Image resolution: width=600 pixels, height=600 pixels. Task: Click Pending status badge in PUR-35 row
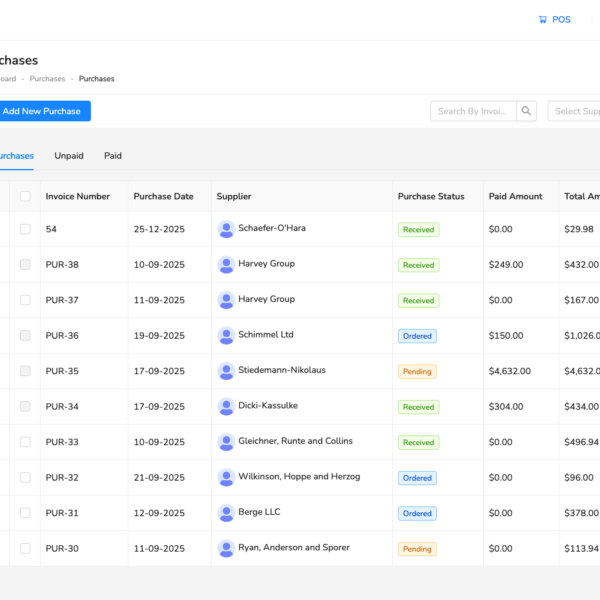tap(417, 372)
